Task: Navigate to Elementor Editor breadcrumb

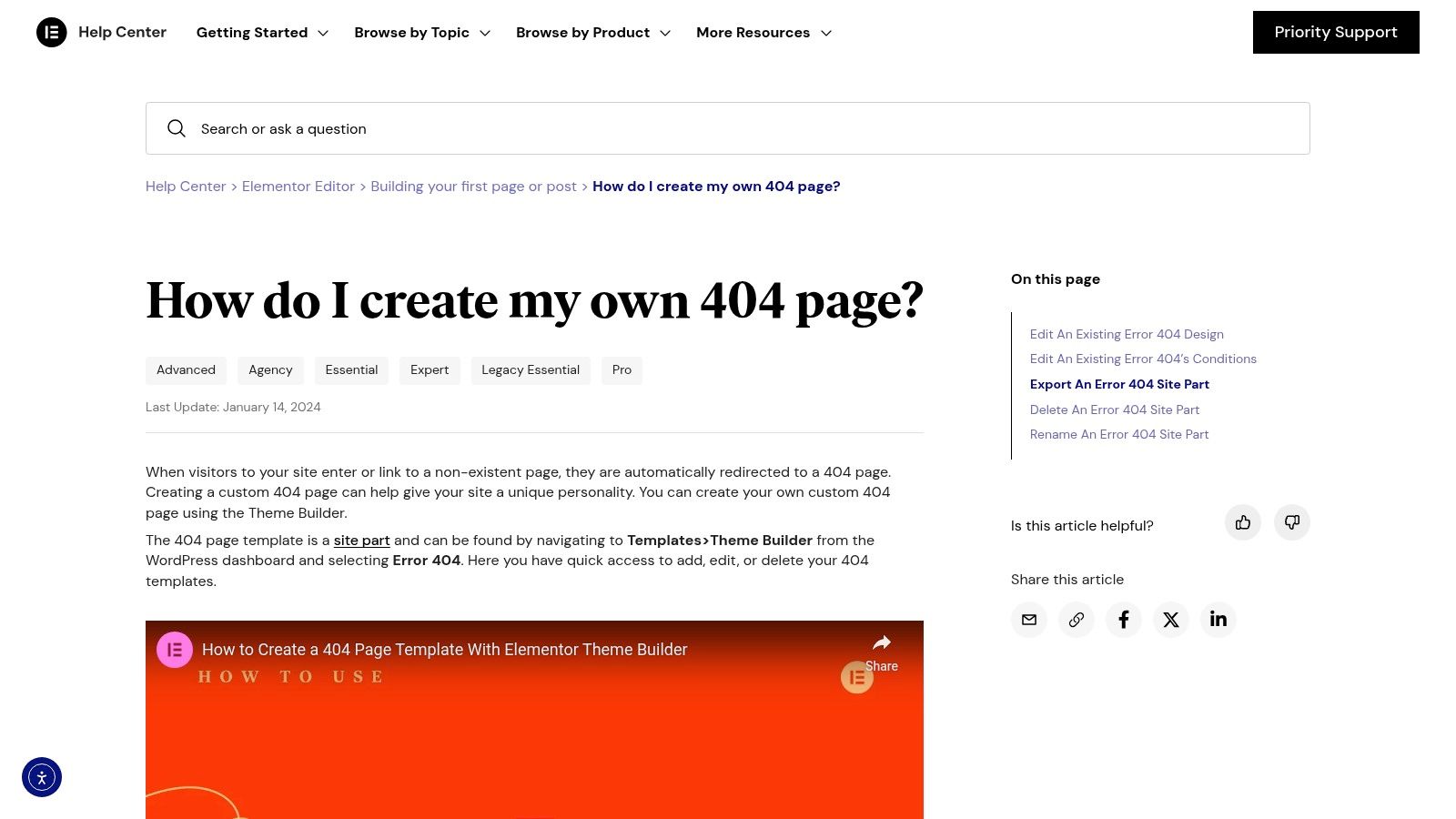Action: click(x=298, y=186)
